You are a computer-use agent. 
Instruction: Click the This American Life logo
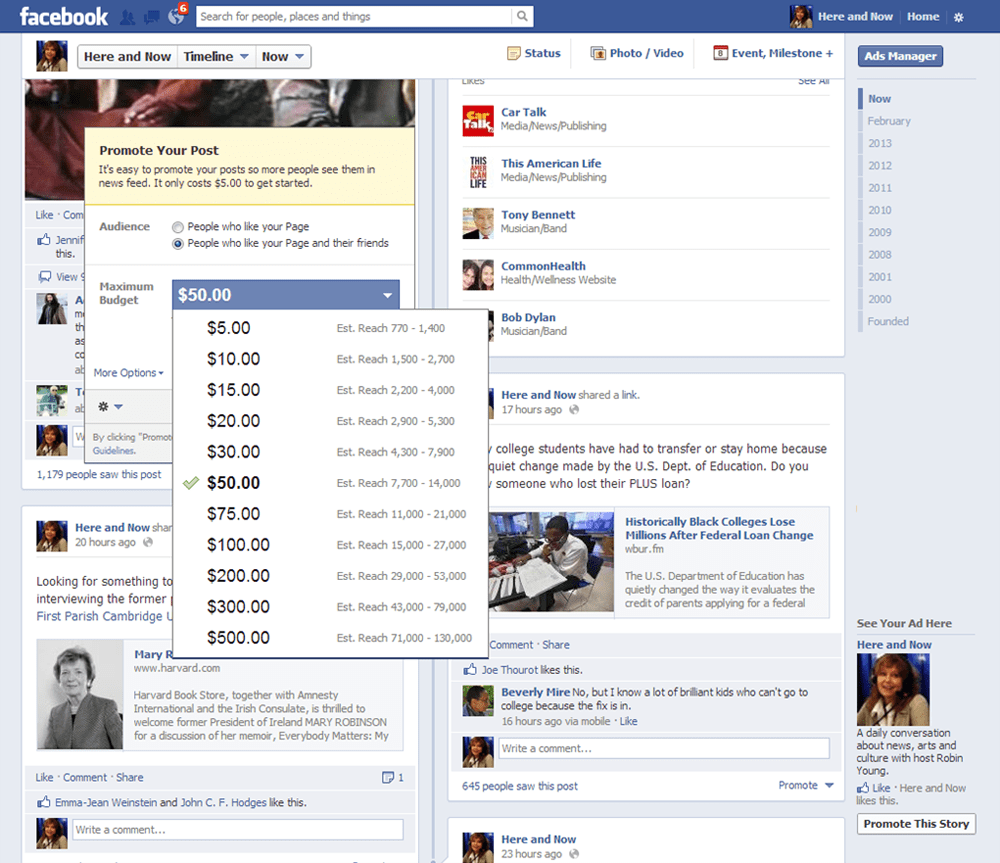click(478, 171)
